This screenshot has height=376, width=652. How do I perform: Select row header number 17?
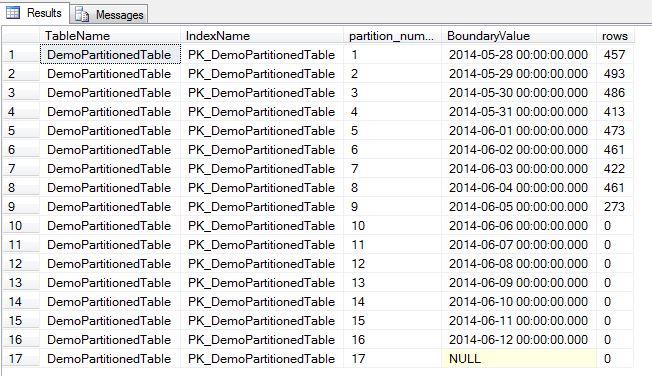tap(21, 359)
